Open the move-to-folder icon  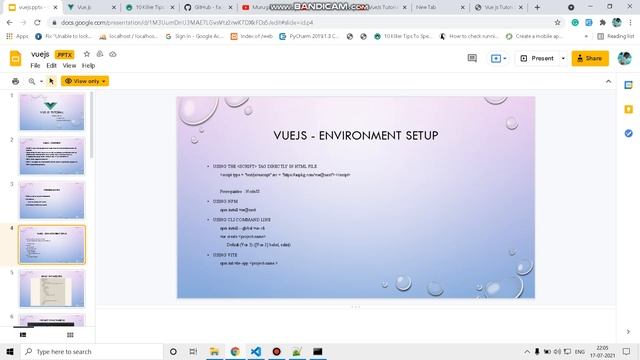click(x=100, y=54)
